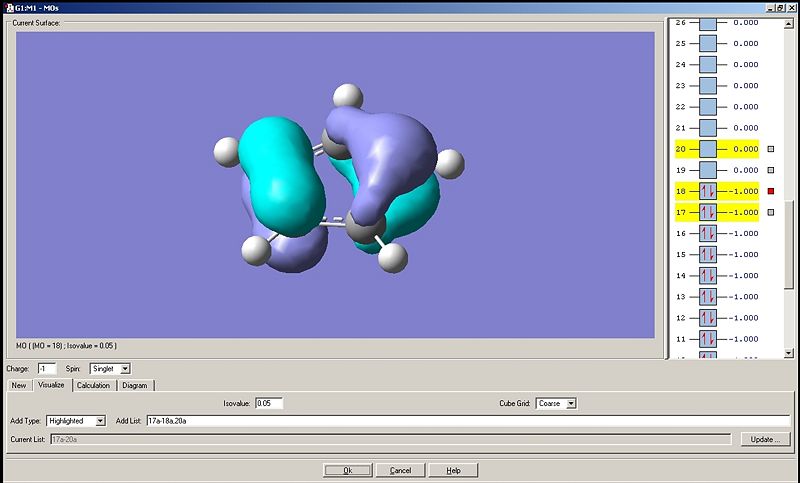Click the paired-electron box of orbital 13
Image resolution: width=800 pixels, height=483 pixels.
click(x=707, y=297)
